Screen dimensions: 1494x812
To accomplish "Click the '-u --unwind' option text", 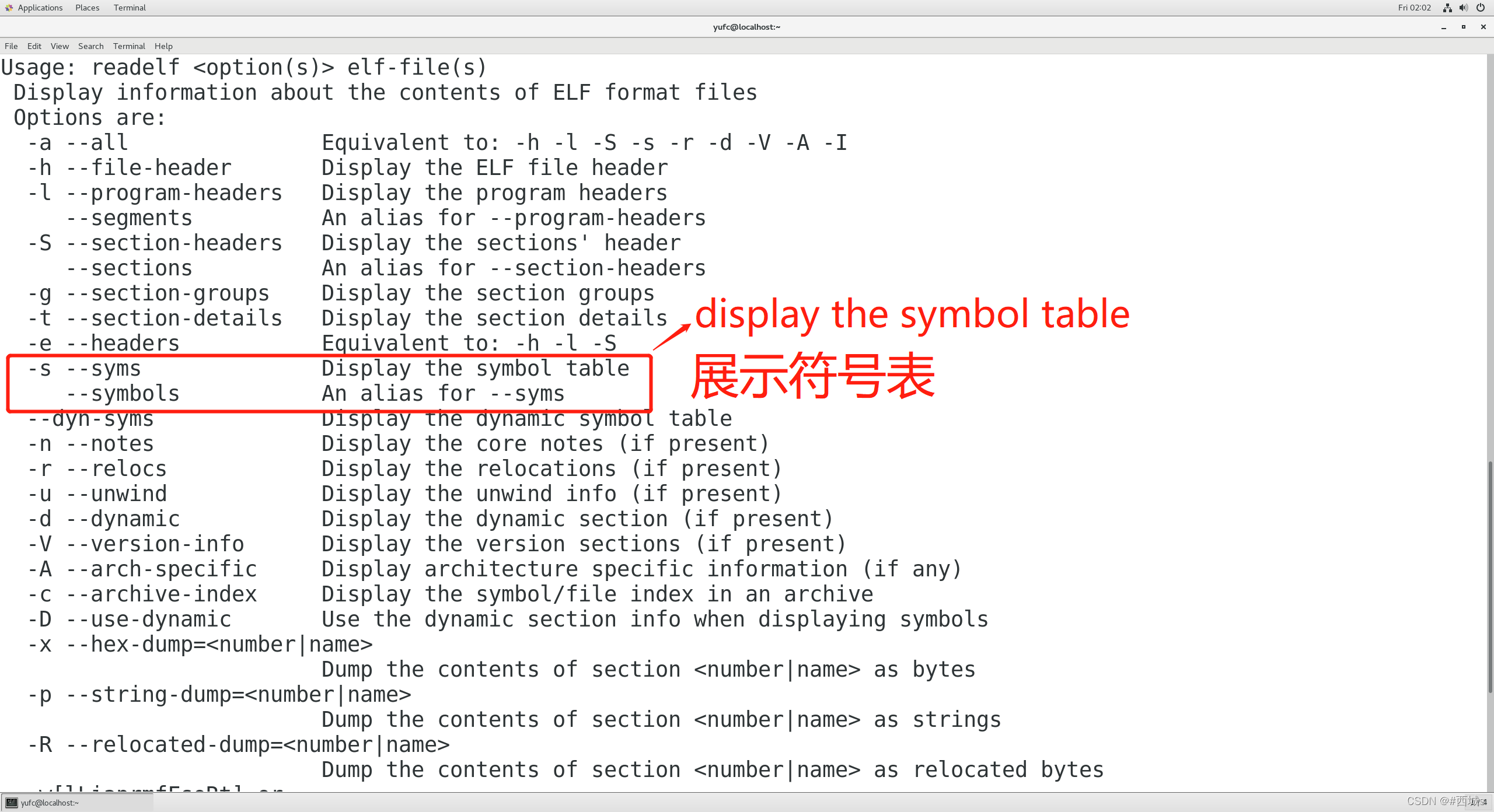I will point(97,494).
